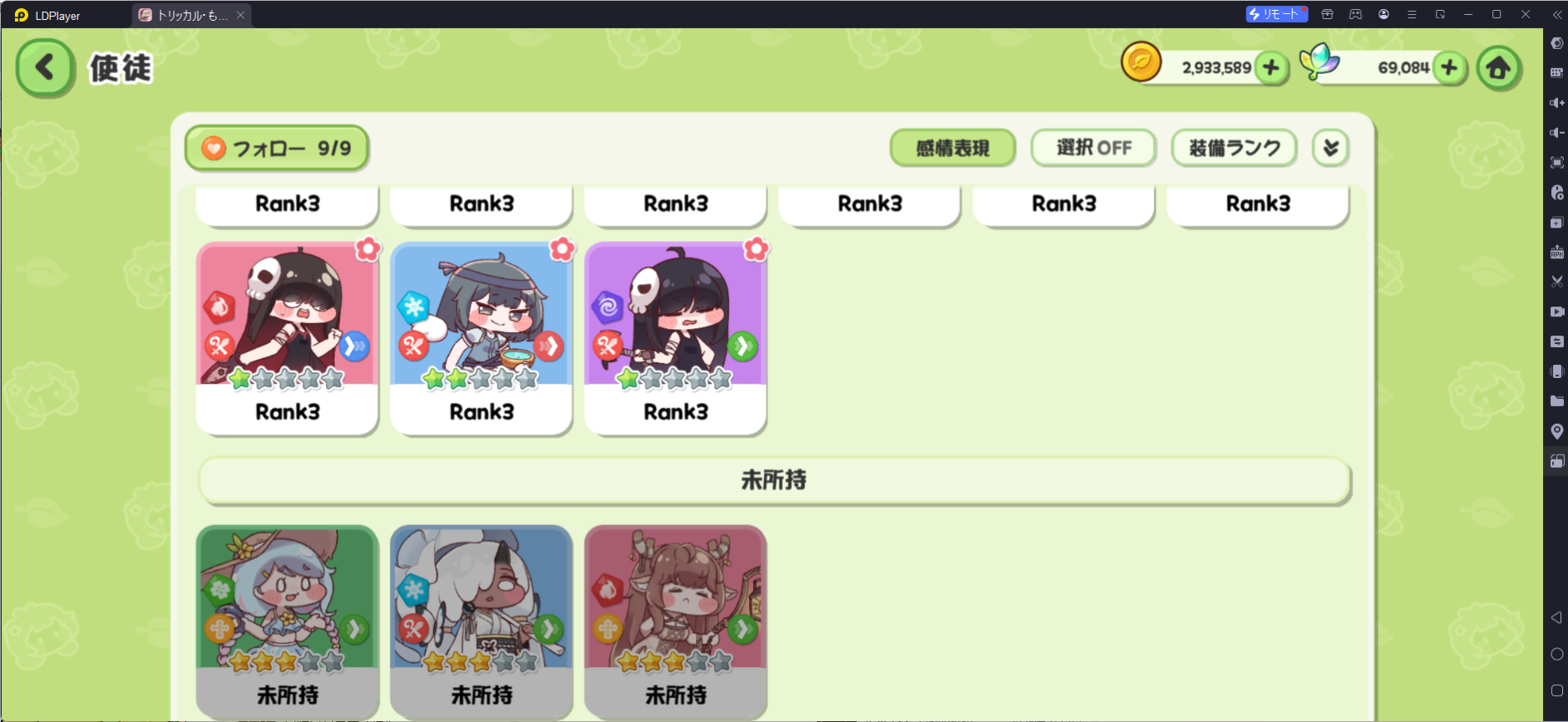Expand sort options with double chevron
This screenshot has width=1568, height=722.
[1330, 148]
